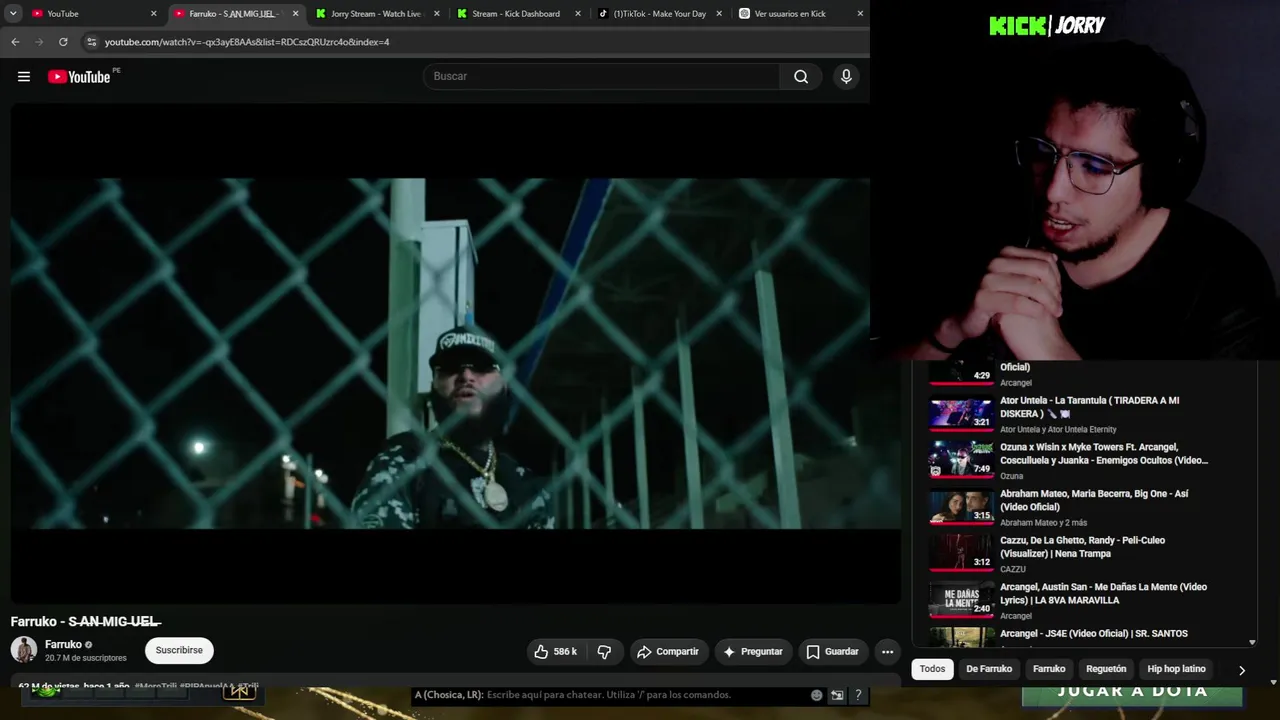Reload the current page
The image size is (1280, 720).
63,42
